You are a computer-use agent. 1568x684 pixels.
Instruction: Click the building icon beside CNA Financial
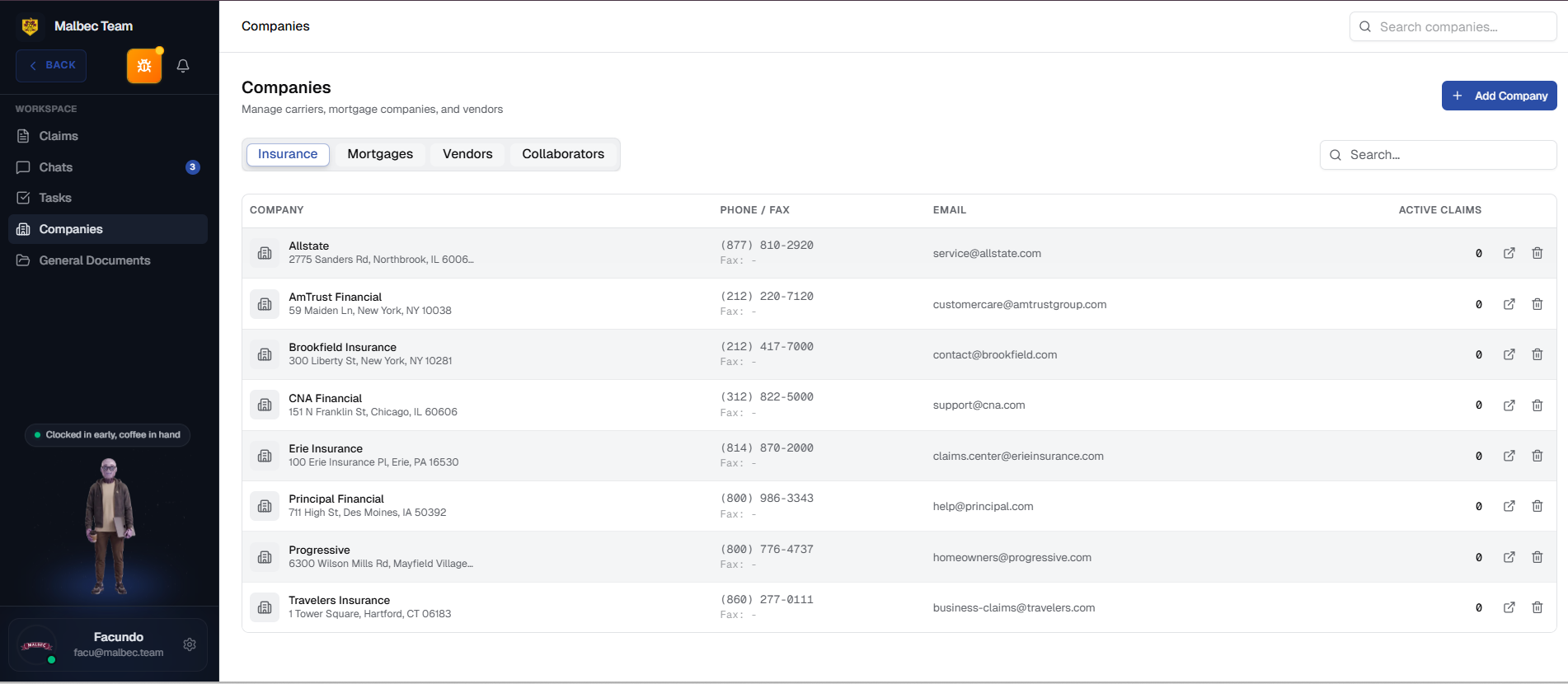coord(265,405)
